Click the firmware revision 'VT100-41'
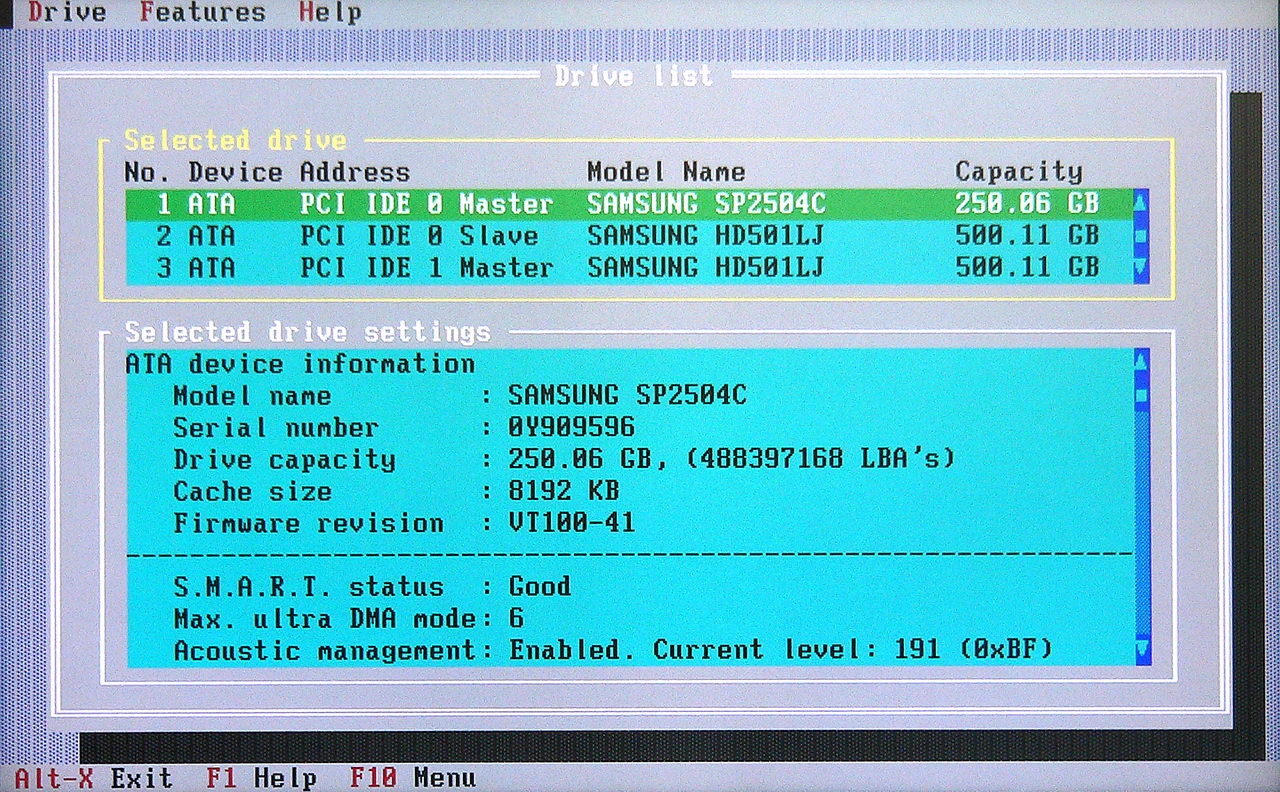Image resolution: width=1280 pixels, height=792 pixels. point(571,524)
